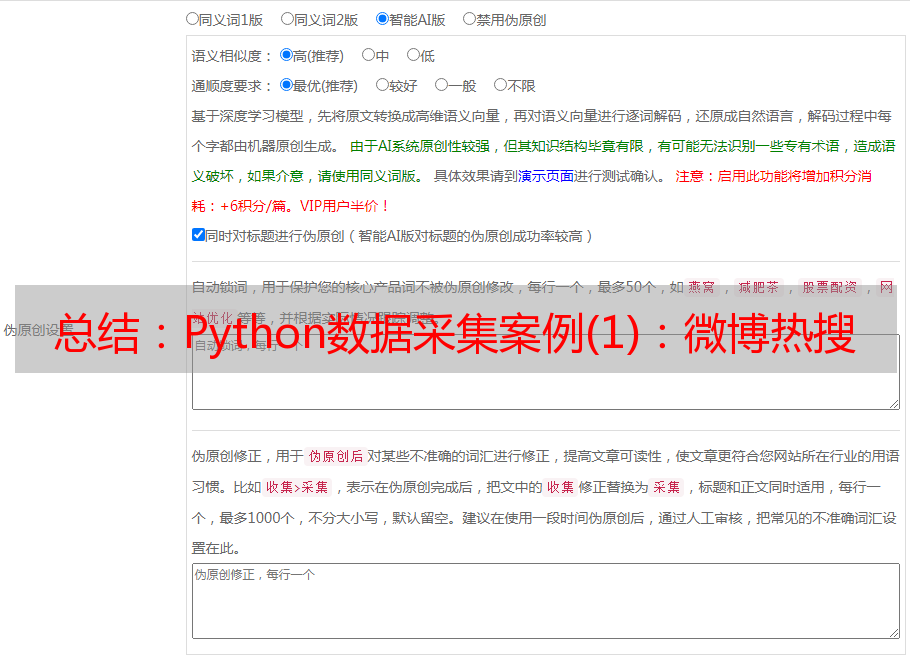Click the 燕窝 example keyword

(702, 287)
